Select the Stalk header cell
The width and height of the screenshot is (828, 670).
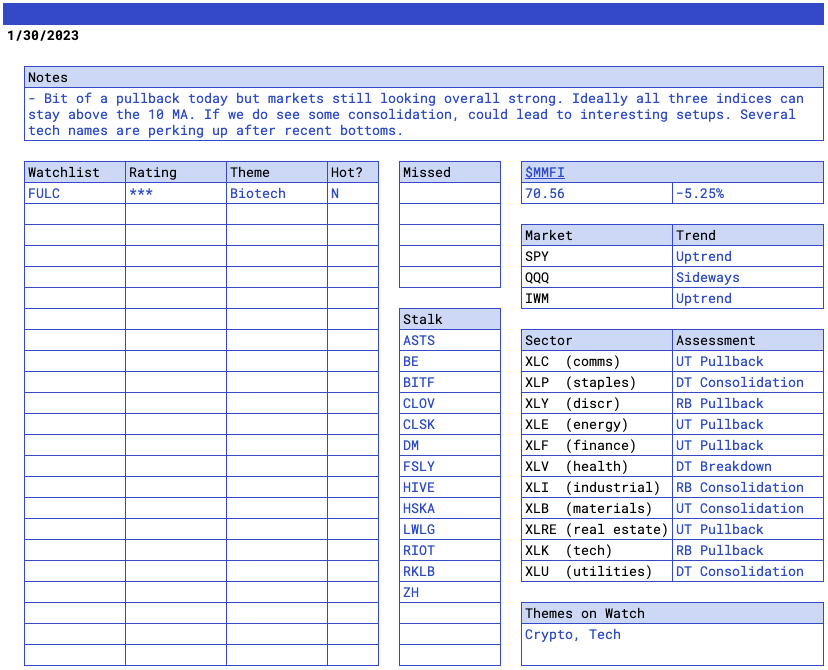pyautogui.click(x=450, y=319)
